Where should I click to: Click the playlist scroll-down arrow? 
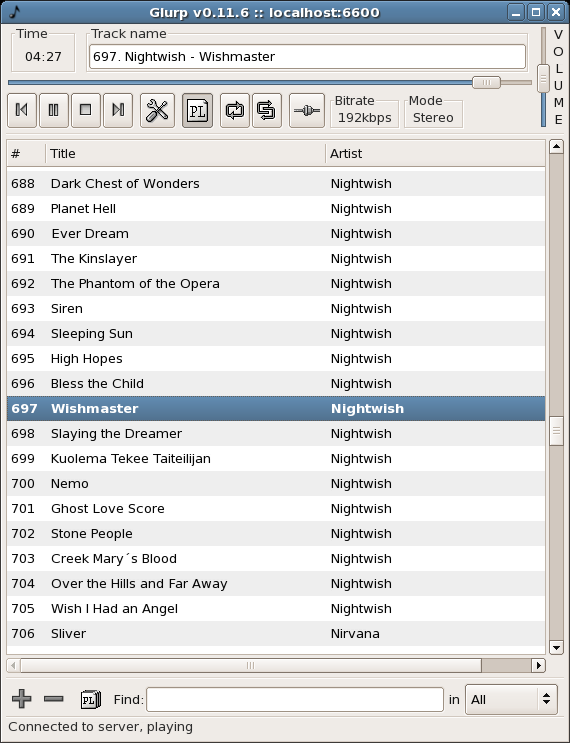(556, 647)
